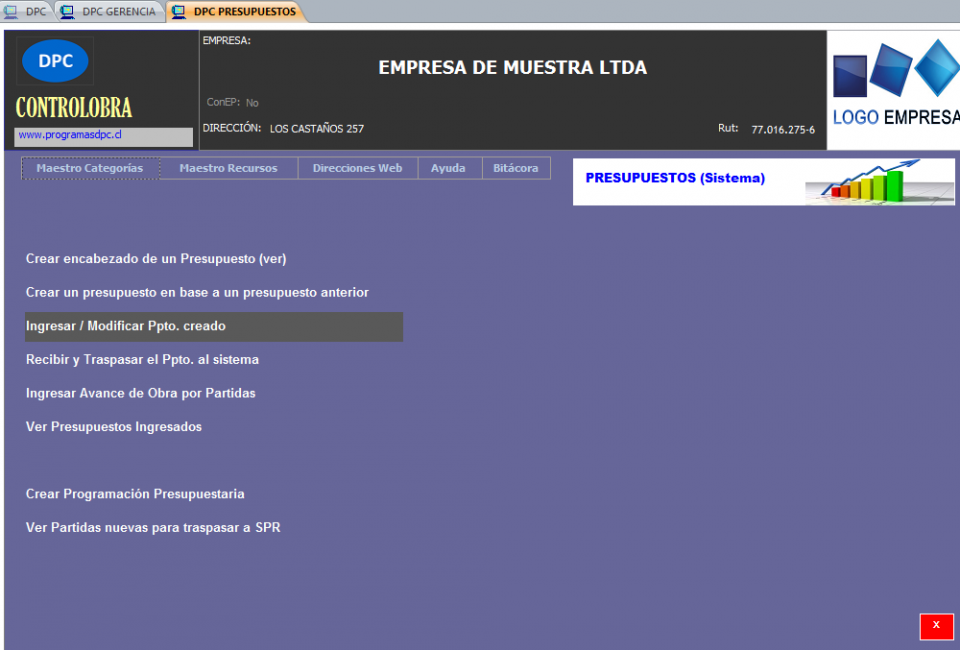The width and height of the screenshot is (960, 650).
Task: Open the Ayuda menu
Action: tap(448, 168)
